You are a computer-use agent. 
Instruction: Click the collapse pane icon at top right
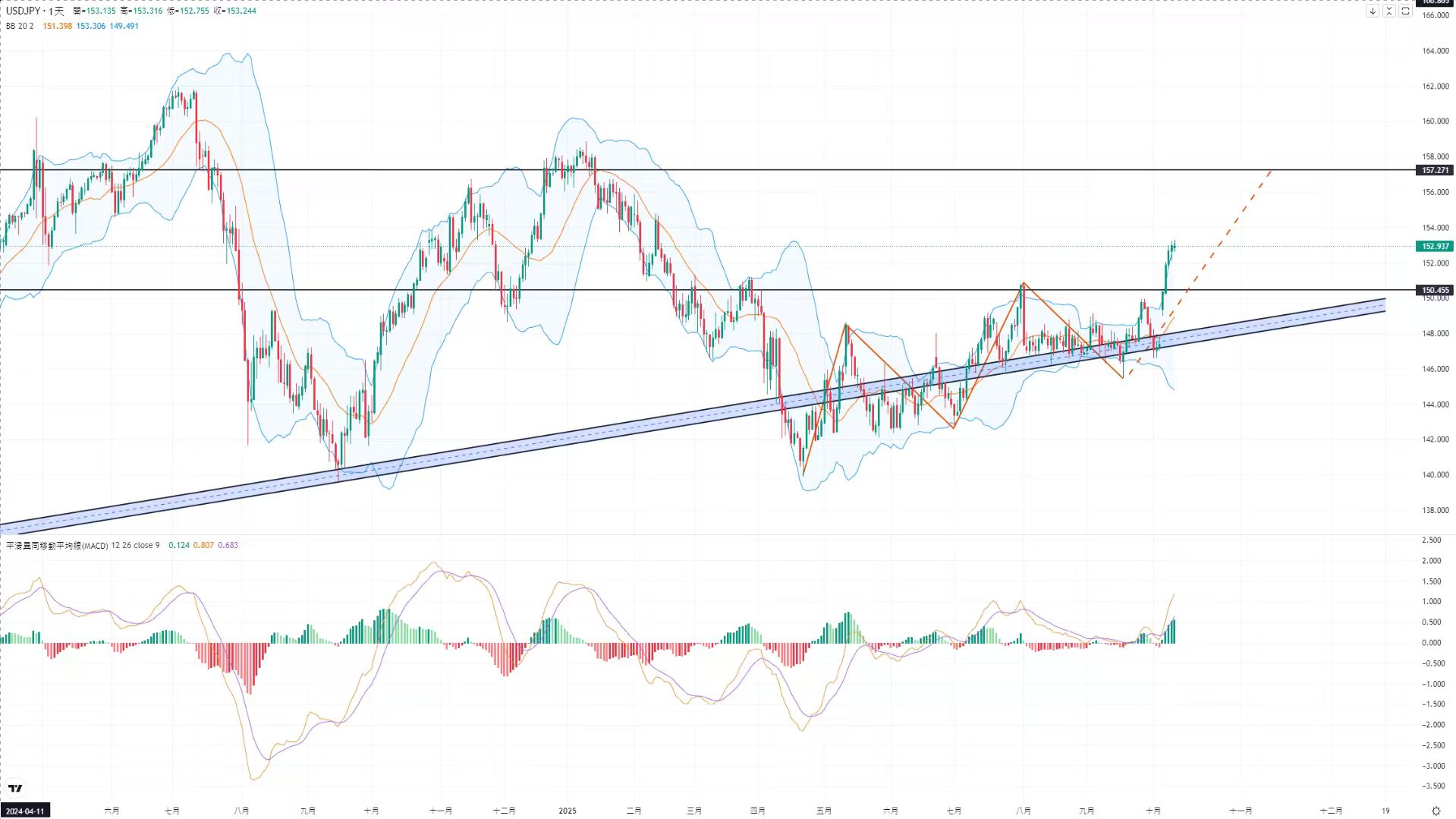coord(1389,11)
